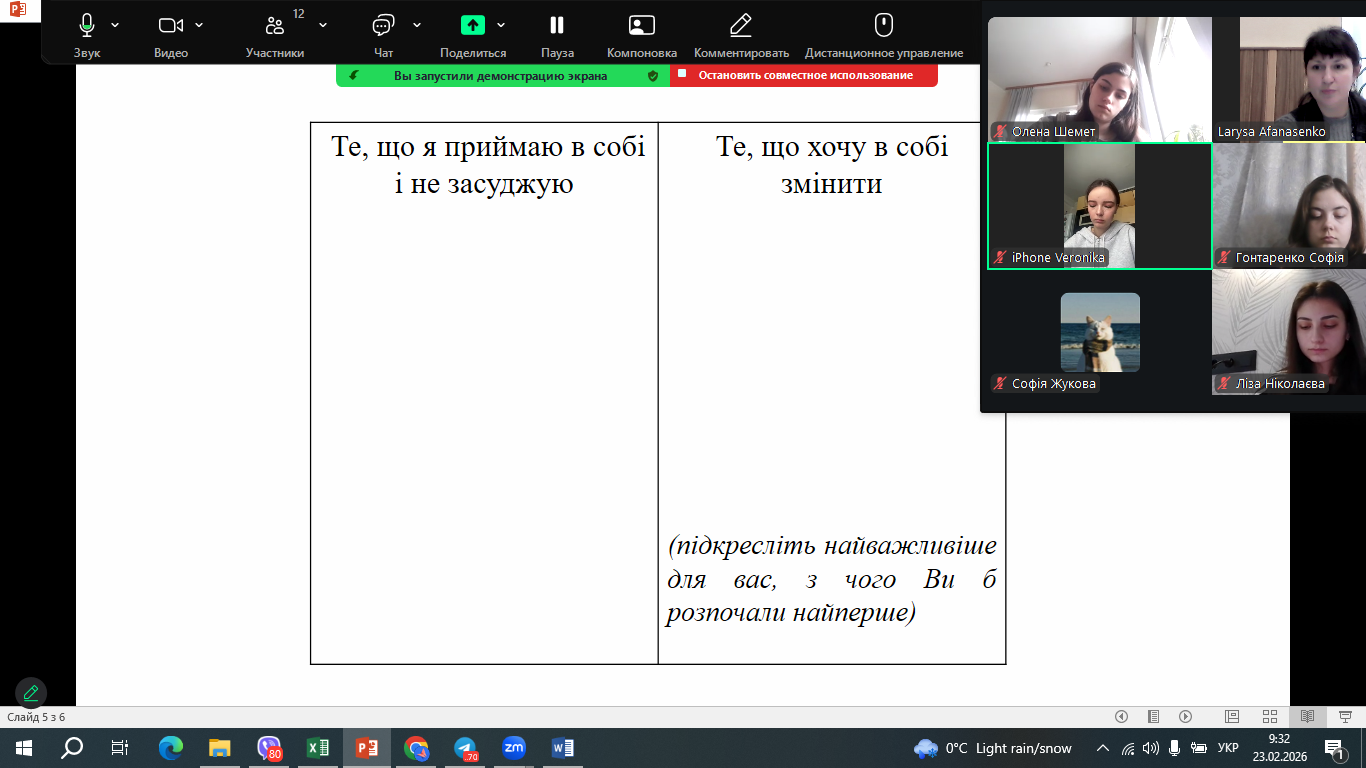This screenshot has width=1366, height=768.
Task: Toggle the camera with Видео button
Action: tap(171, 26)
